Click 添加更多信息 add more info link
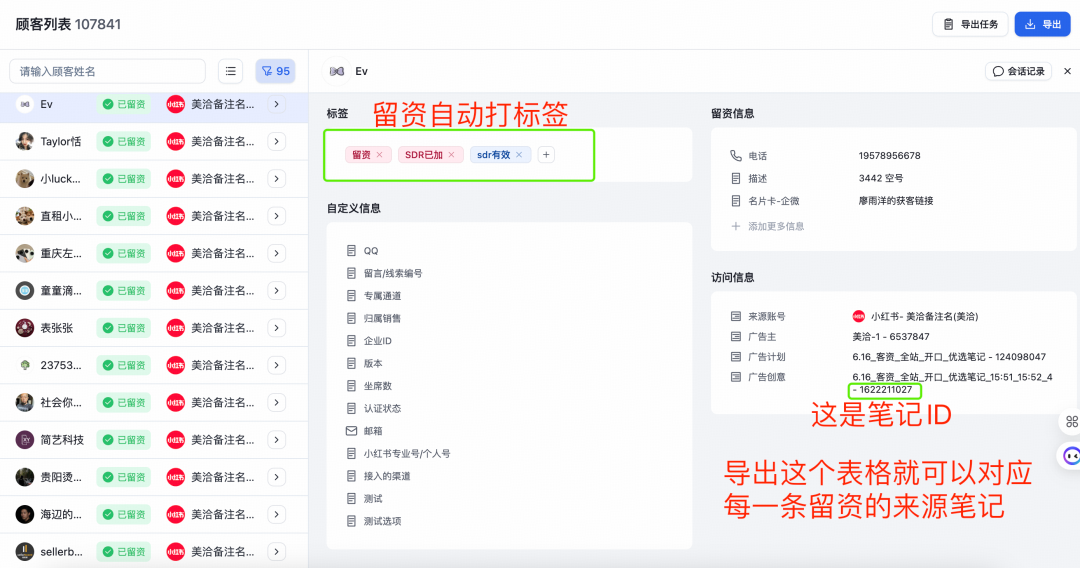Viewport: 1080px width, 568px height. pos(767,226)
